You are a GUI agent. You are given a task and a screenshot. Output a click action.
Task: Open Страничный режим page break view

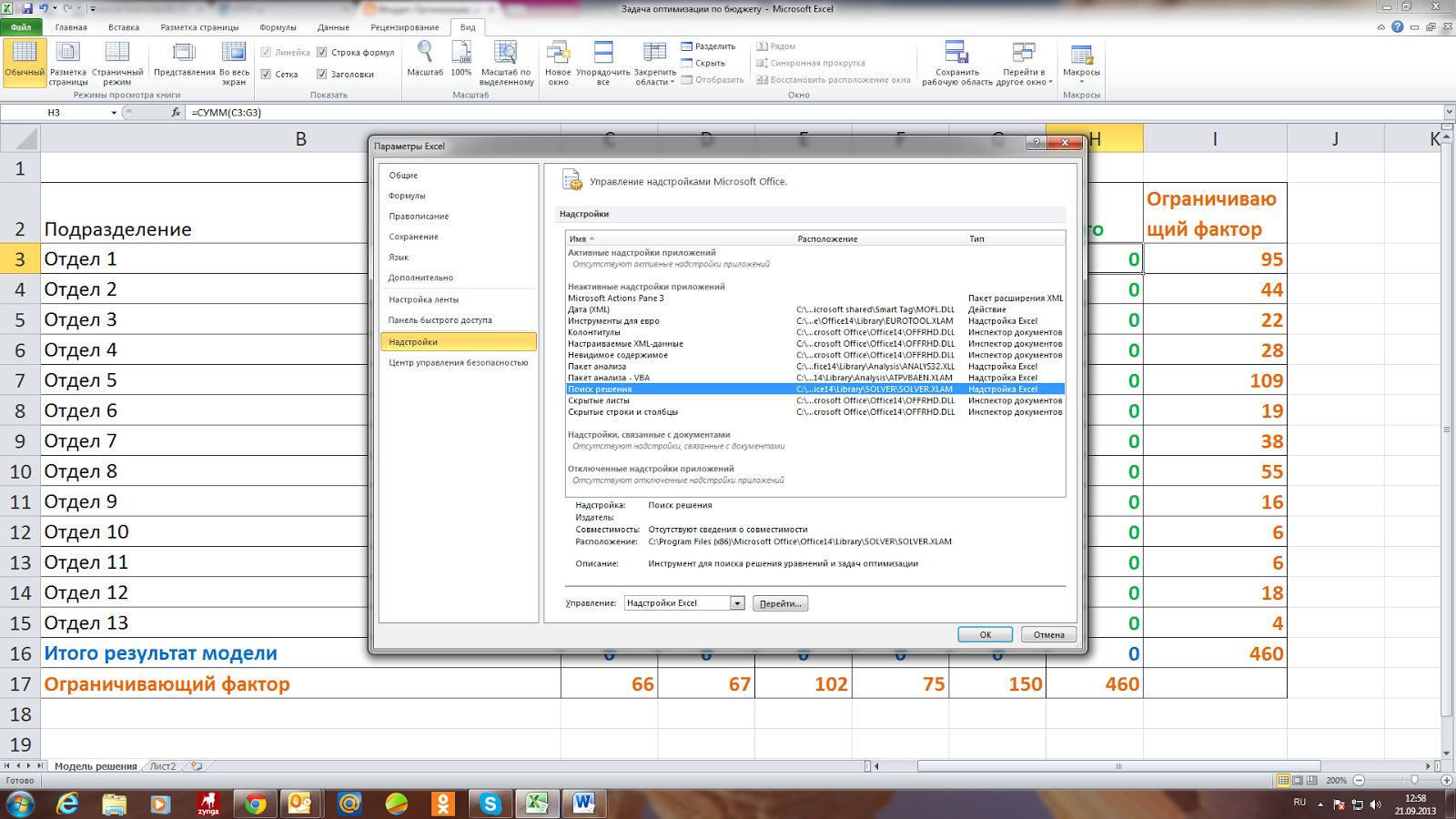click(117, 63)
